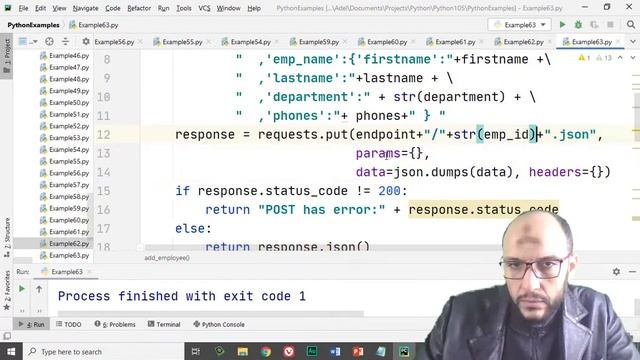
Task: Toggle the Project tool window sidebar tab
Action: click(7, 56)
